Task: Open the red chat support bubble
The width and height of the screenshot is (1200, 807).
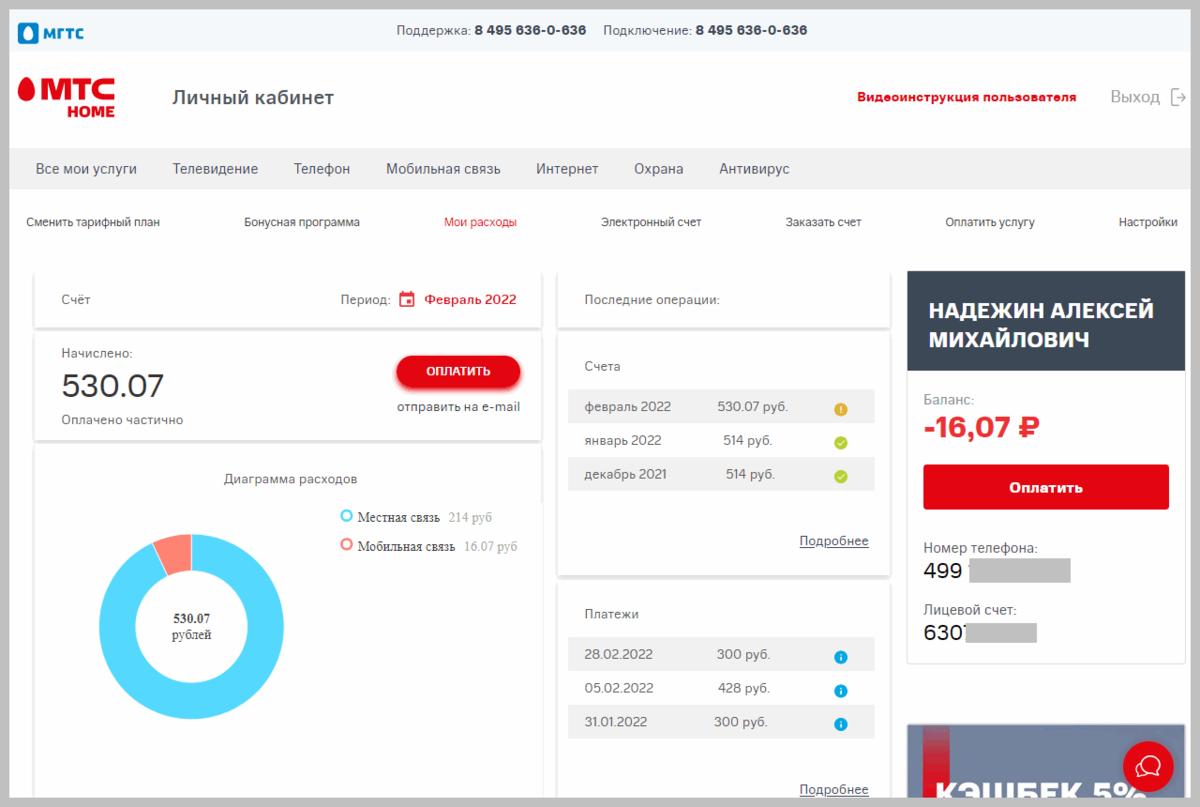Action: tap(1148, 766)
